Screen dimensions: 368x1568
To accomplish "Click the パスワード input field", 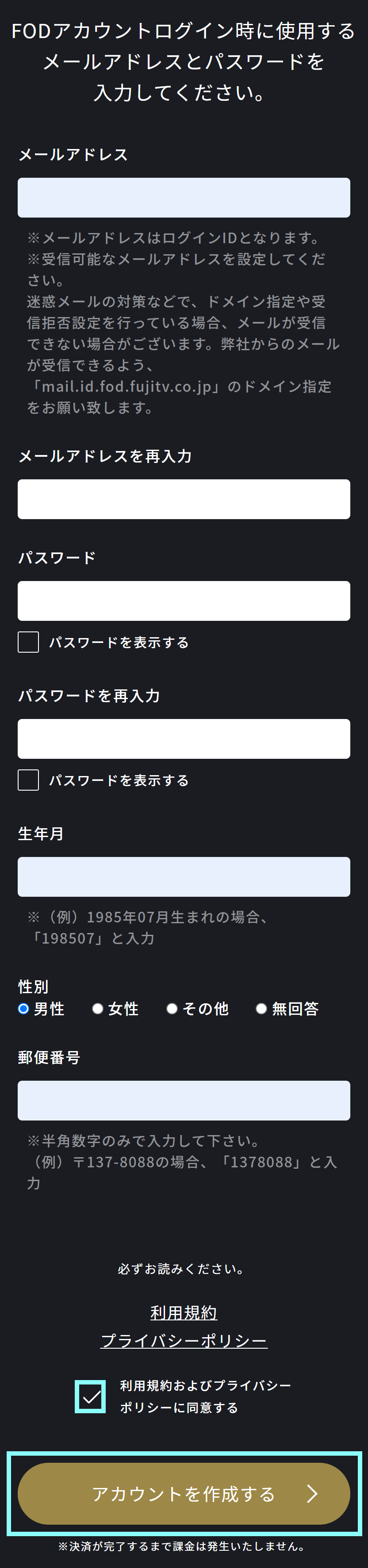I will [x=184, y=601].
